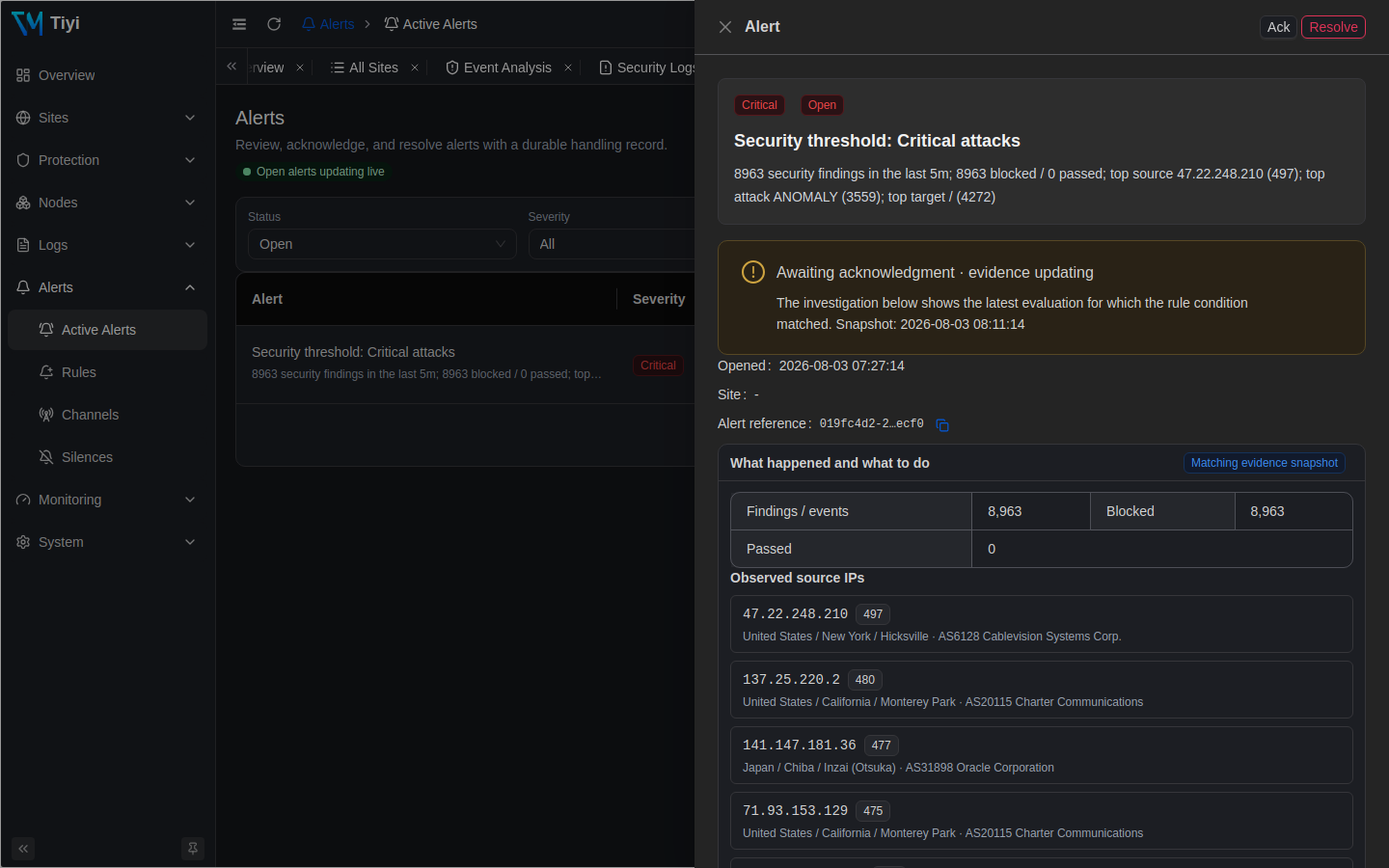Click the warning icon in acknowledgment banner
Image resolution: width=1389 pixels, height=868 pixels.
(x=753, y=272)
